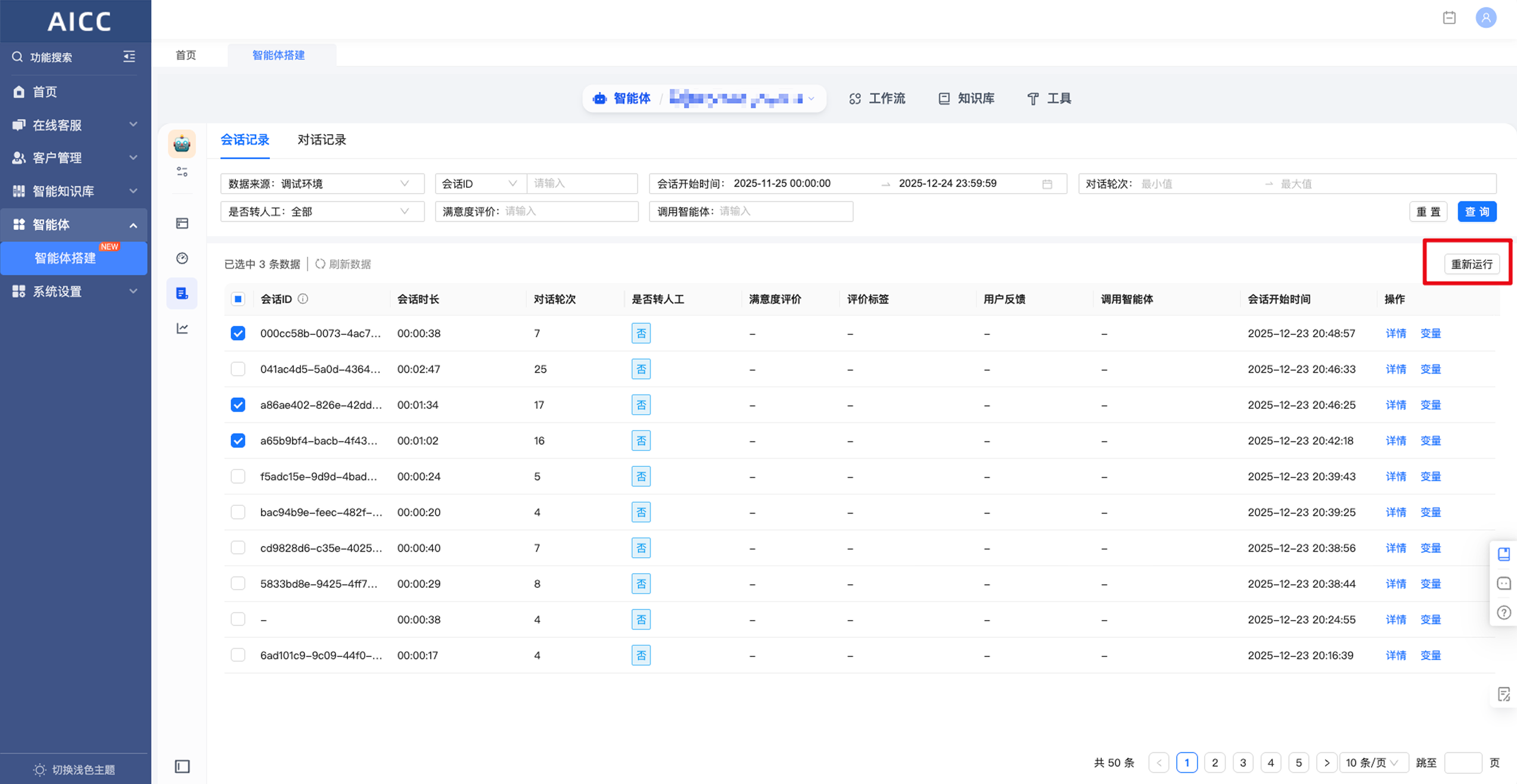Open the 工作流 top navigation tab

pos(877,99)
